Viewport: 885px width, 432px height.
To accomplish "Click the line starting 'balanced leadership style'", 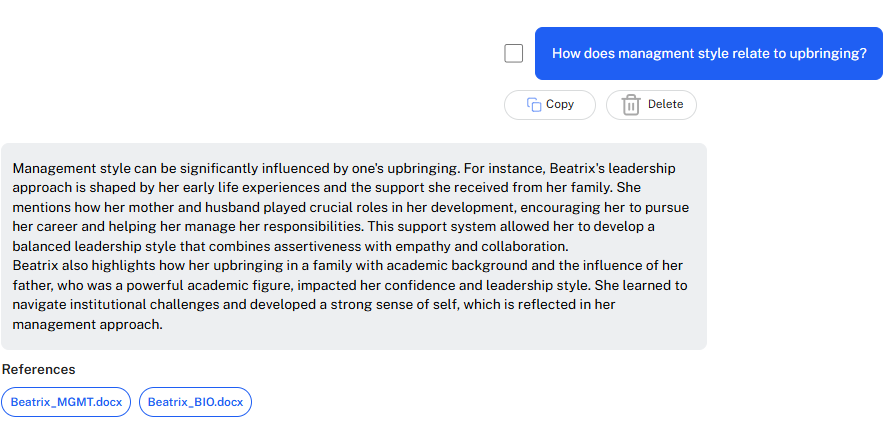I will click(290, 246).
